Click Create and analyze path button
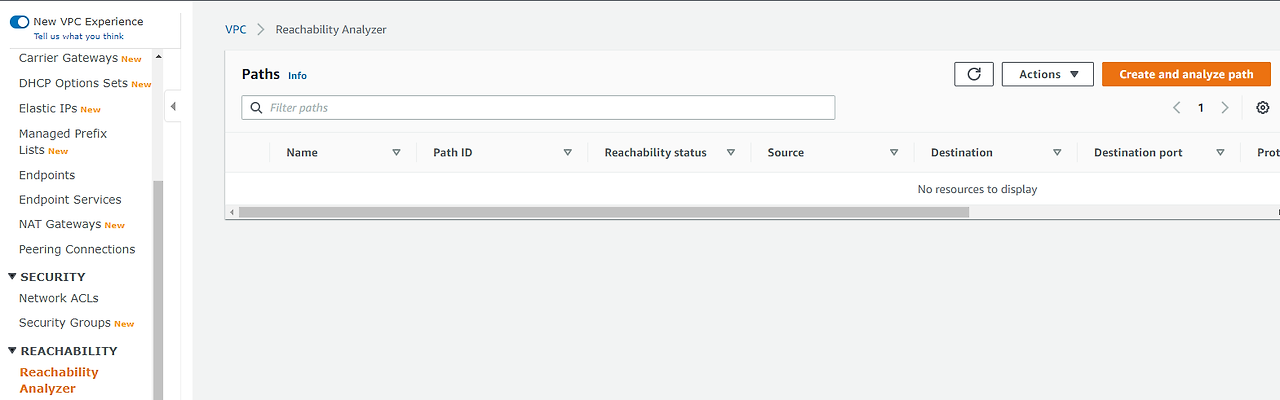The height and width of the screenshot is (400, 1280). pos(1186,74)
